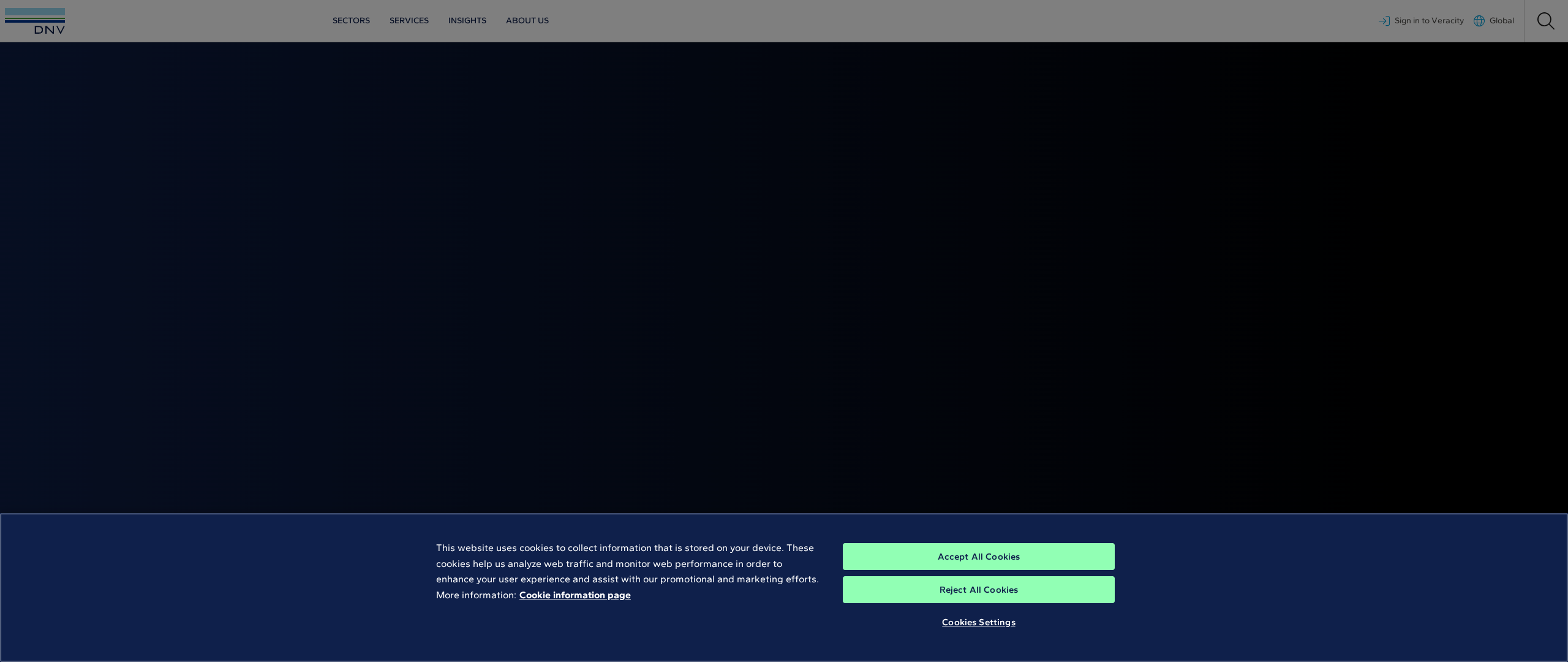The width and height of the screenshot is (1568, 662).
Task: Click the globe icon beside Global
Action: [1479, 21]
